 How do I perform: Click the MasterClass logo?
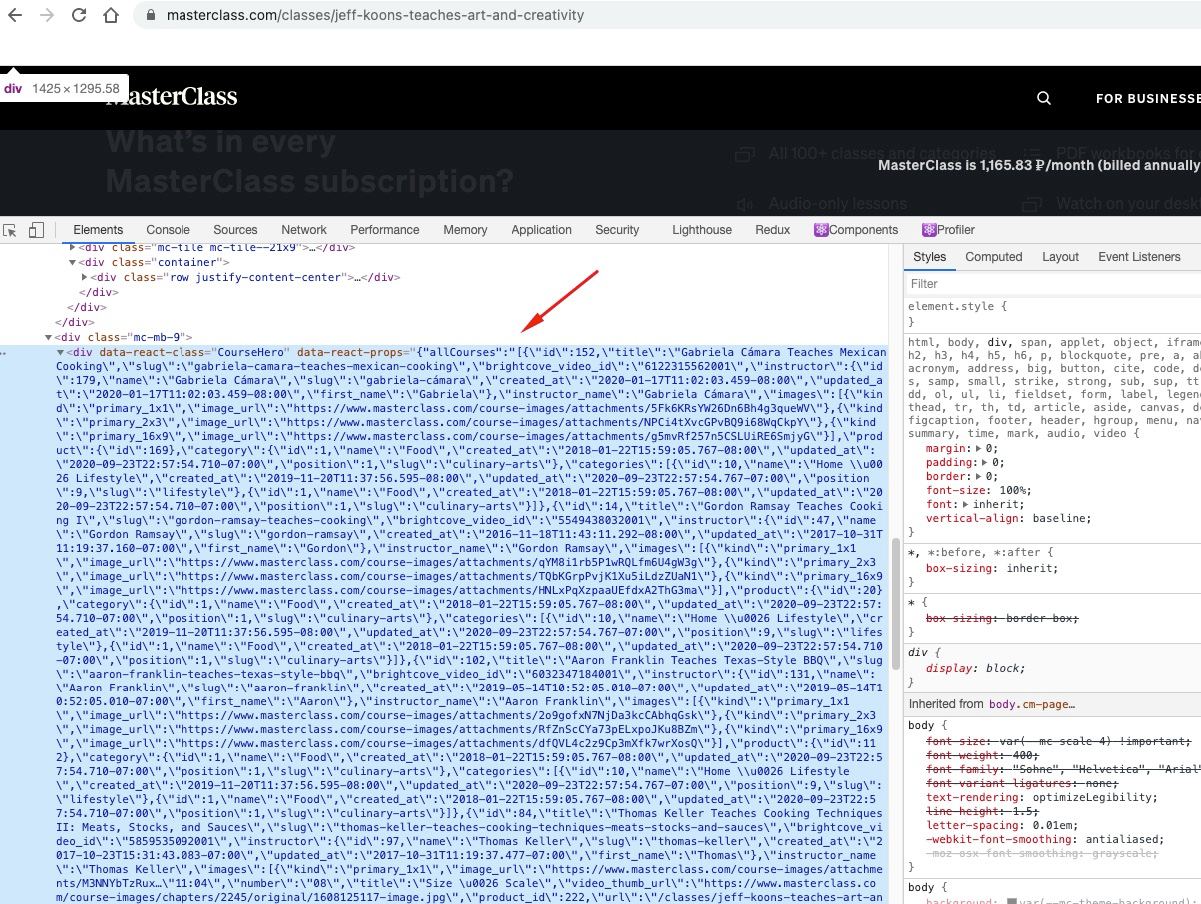click(x=172, y=97)
